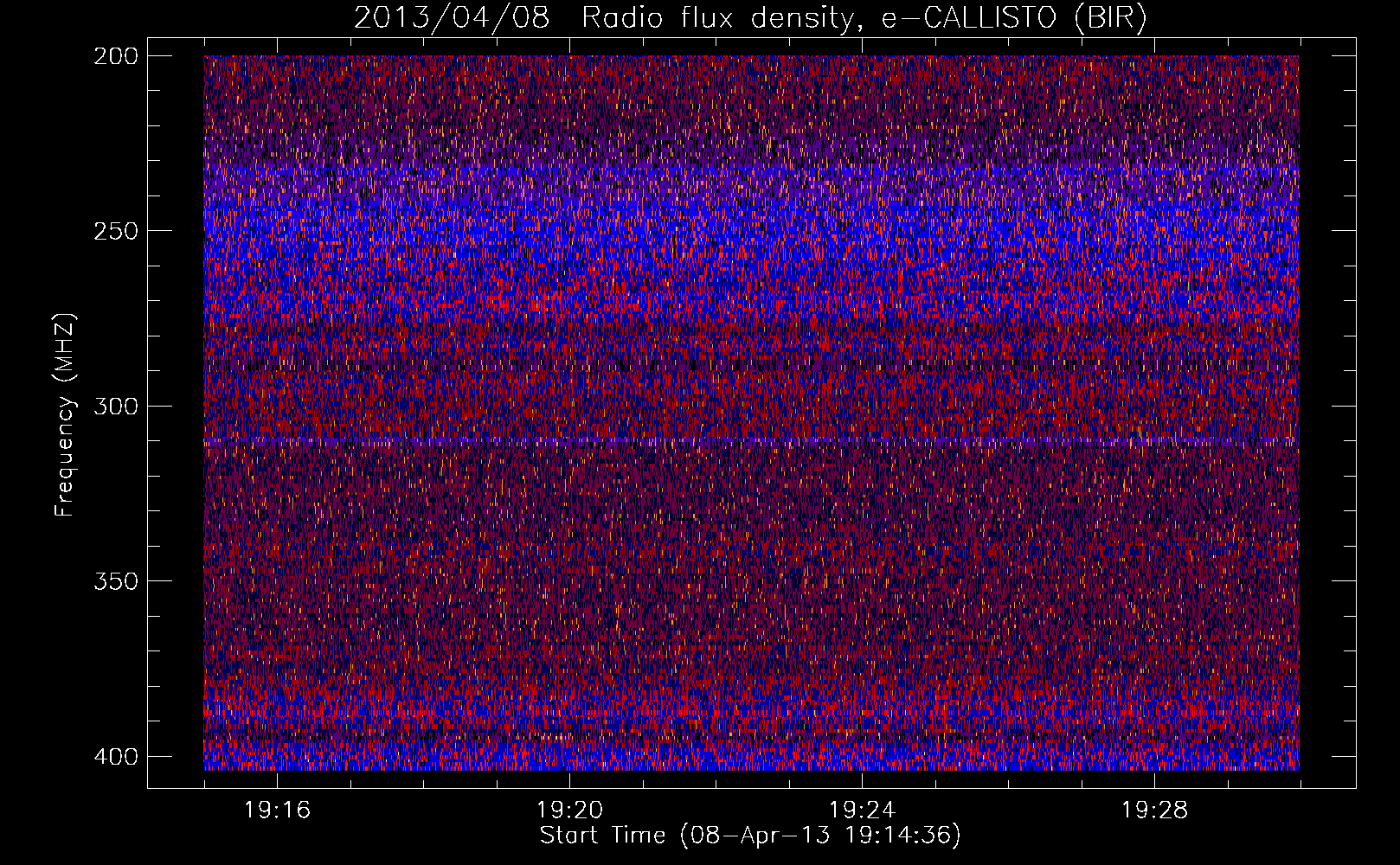Select the 300 frequency tick label

(115, 407)
